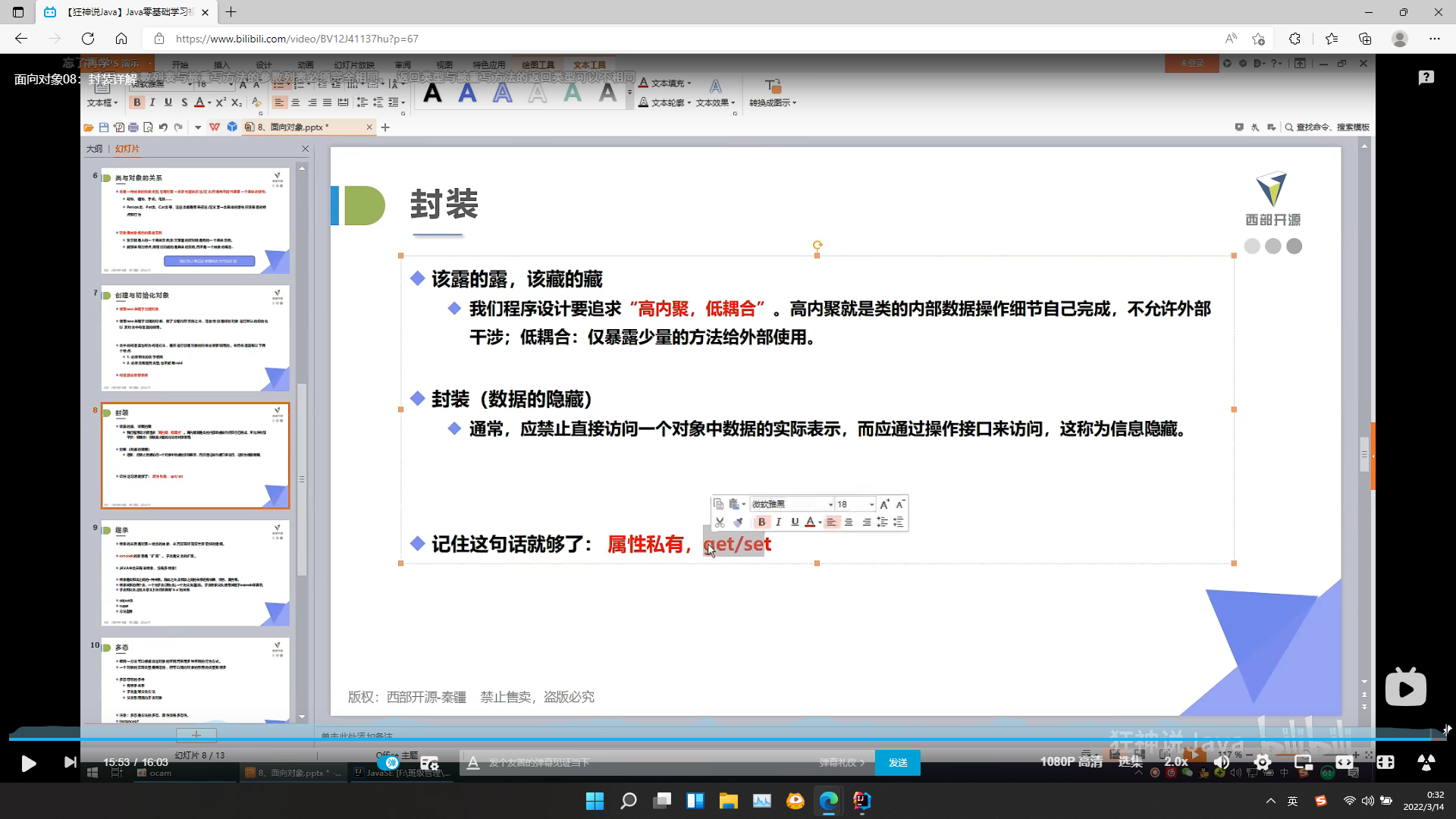Open the feedback help icon on video
The width and height of the screenshot is (1456, 819).
coord(1426,77)
